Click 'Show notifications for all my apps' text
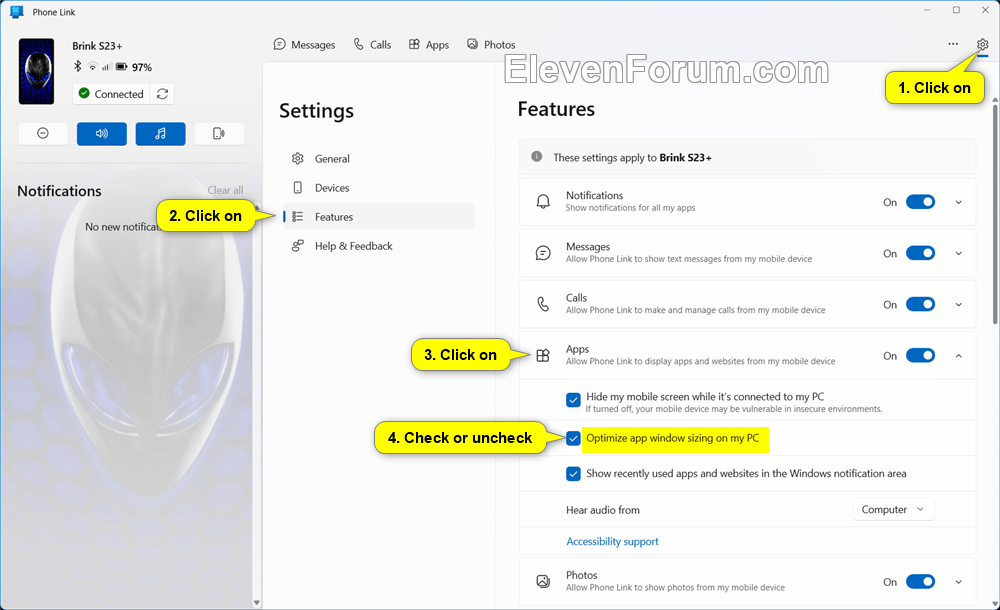This screenshot has width=1000, height=610. coord(630,208)
